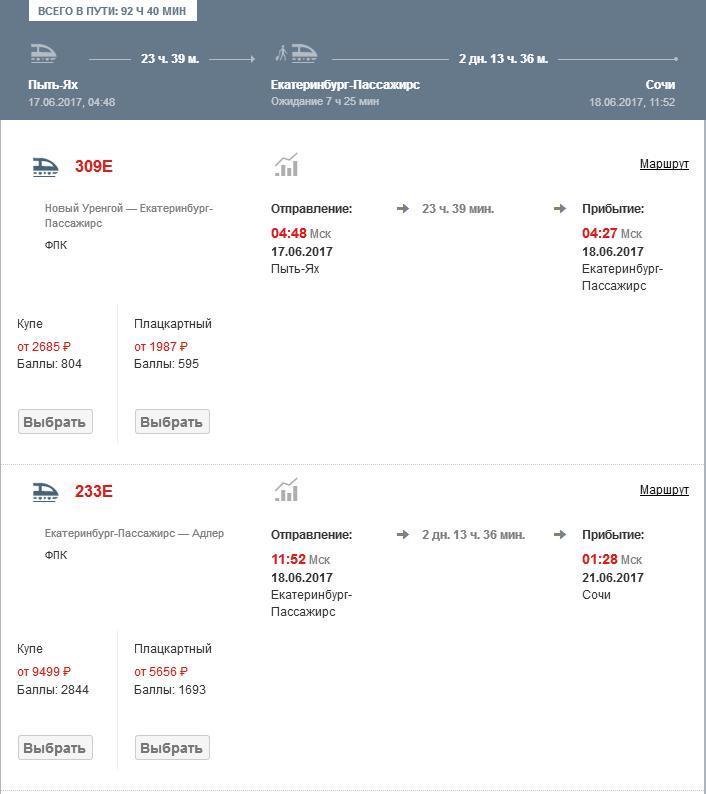Open statistics chart icon for train 309Е
706x794 pixels.
287,166
